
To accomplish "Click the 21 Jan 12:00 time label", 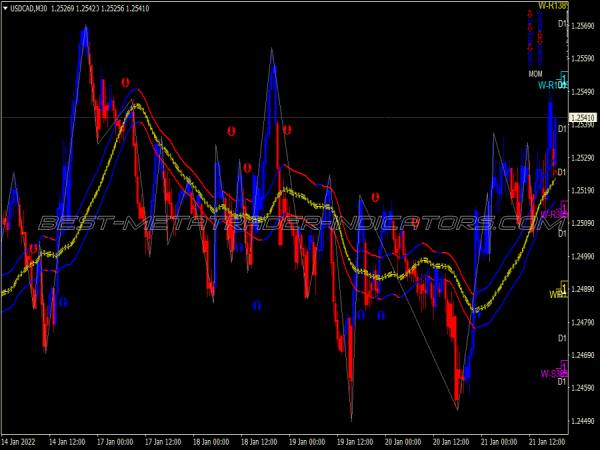I will click(547, 442).
